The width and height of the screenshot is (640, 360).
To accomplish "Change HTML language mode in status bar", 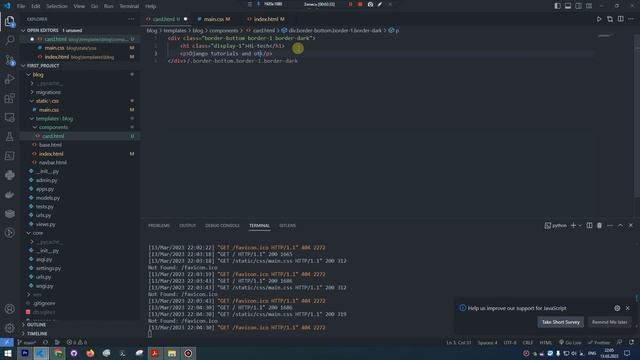I will pyautogui.click(x=546, y=342).
